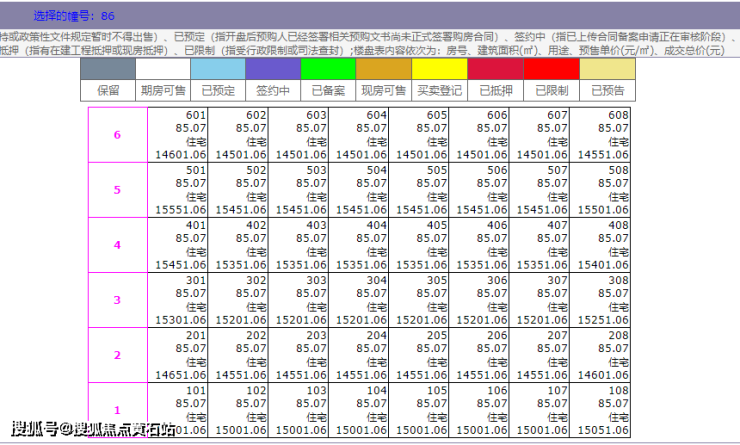Click the 已预定 legend label

coord(218,91)
